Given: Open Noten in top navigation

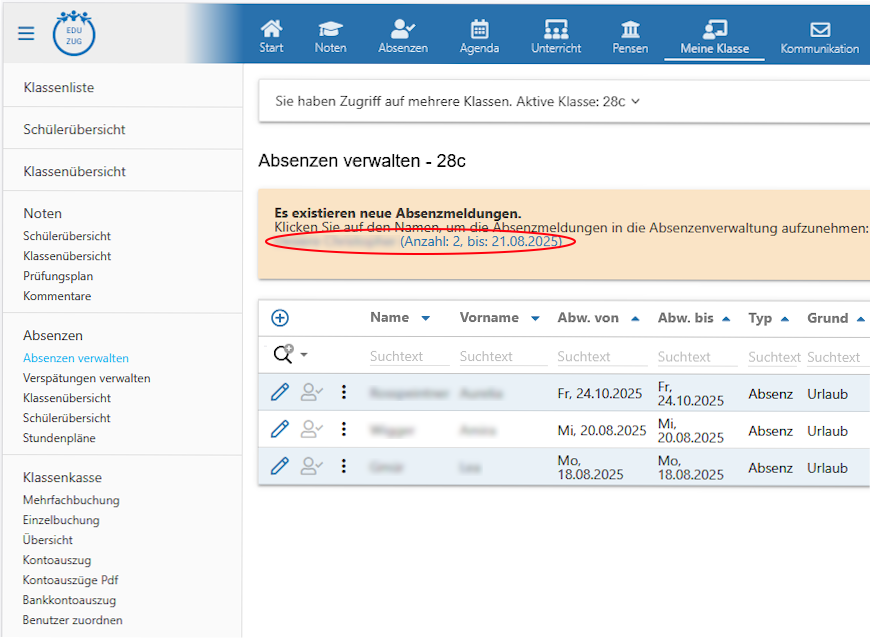Looking at the screenshot, I should [x=331, y=36].
